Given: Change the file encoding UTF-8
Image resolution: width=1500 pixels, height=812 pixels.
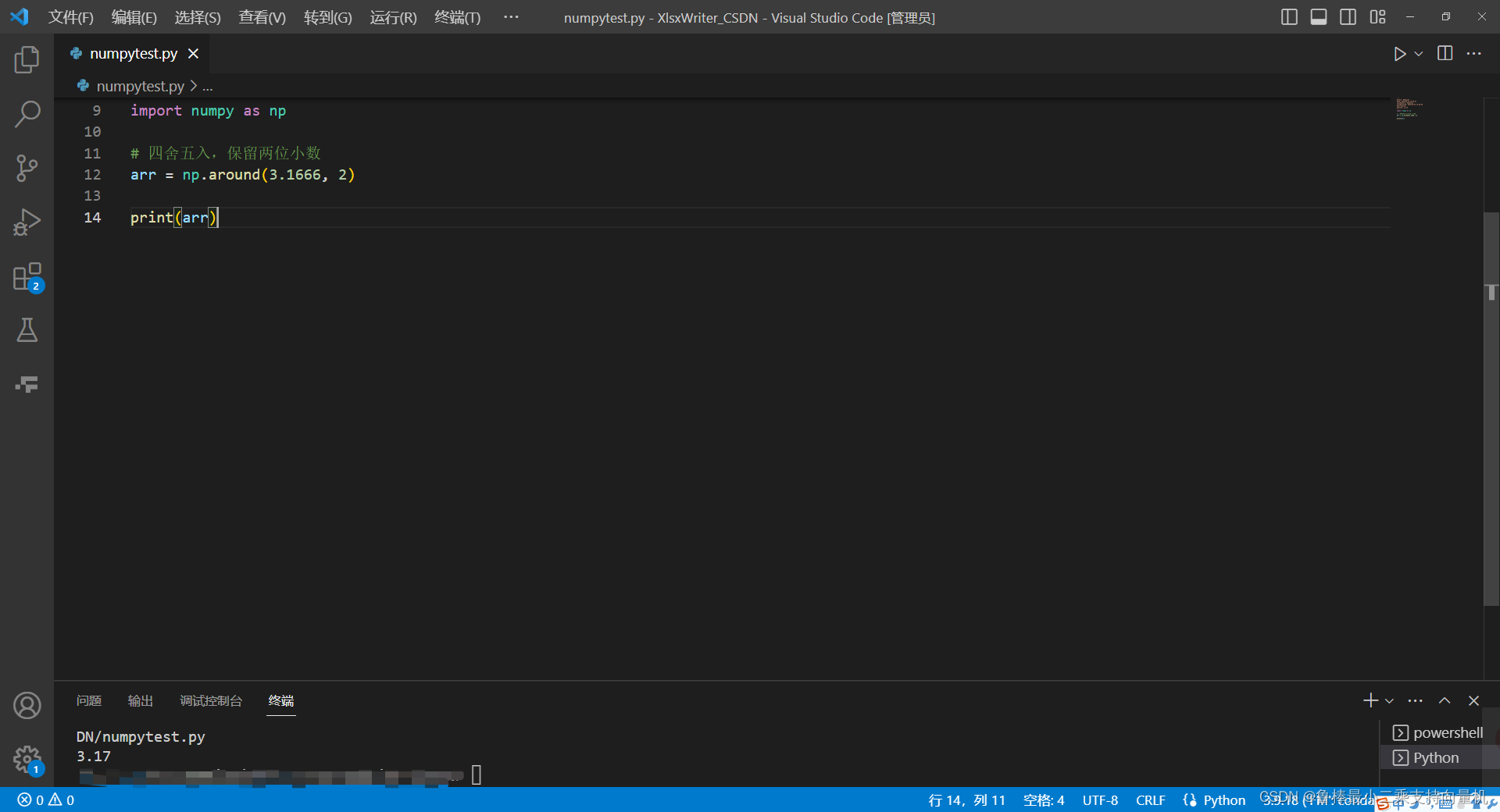Looking at the screenshot, I should point(1100,800).
